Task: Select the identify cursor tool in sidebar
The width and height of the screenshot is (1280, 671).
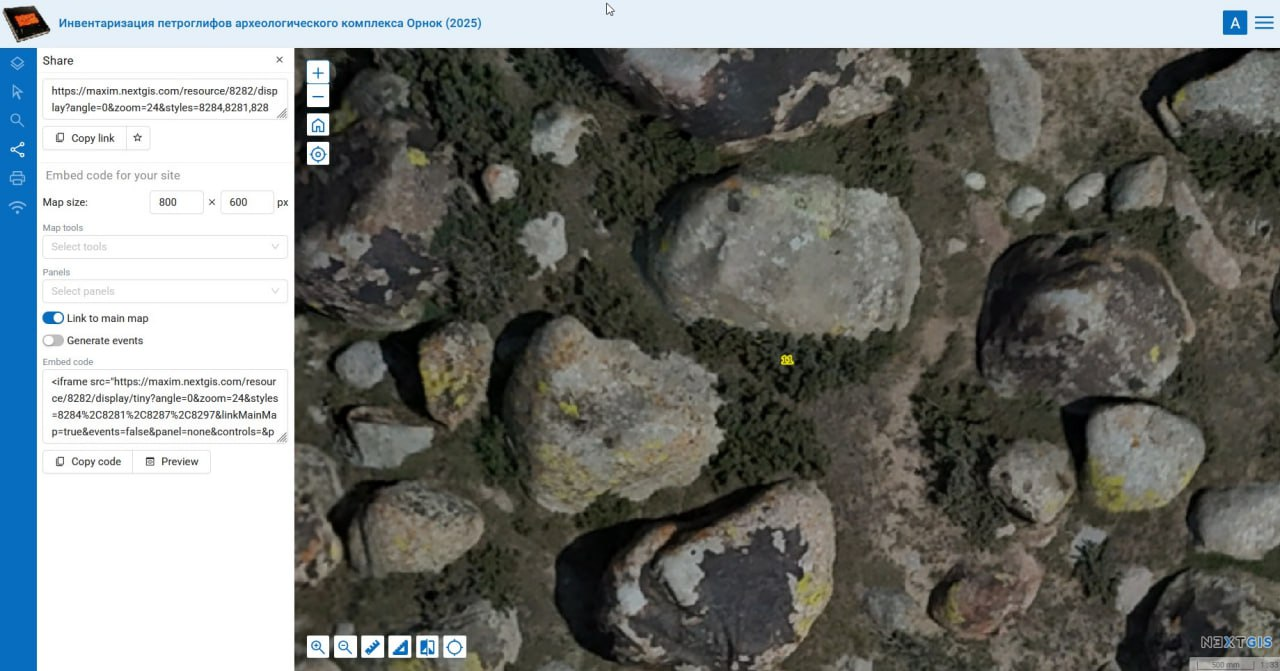Action: coord(17,92)
